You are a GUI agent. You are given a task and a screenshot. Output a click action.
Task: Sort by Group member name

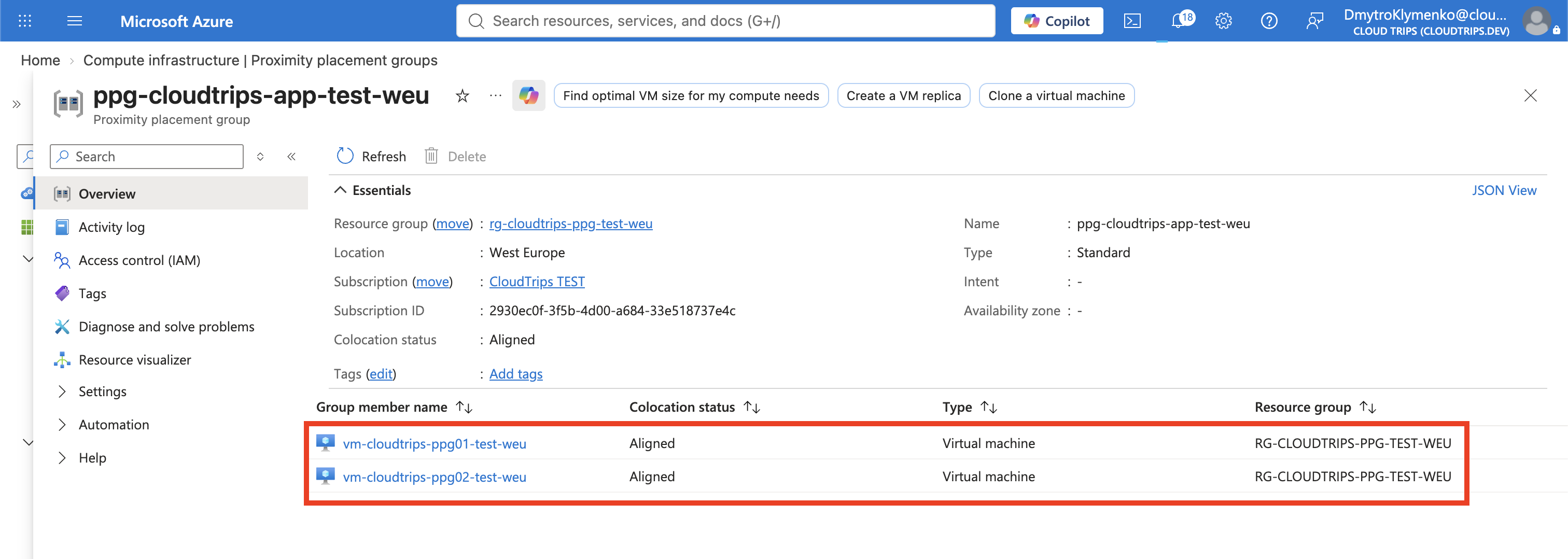[395, 408]
